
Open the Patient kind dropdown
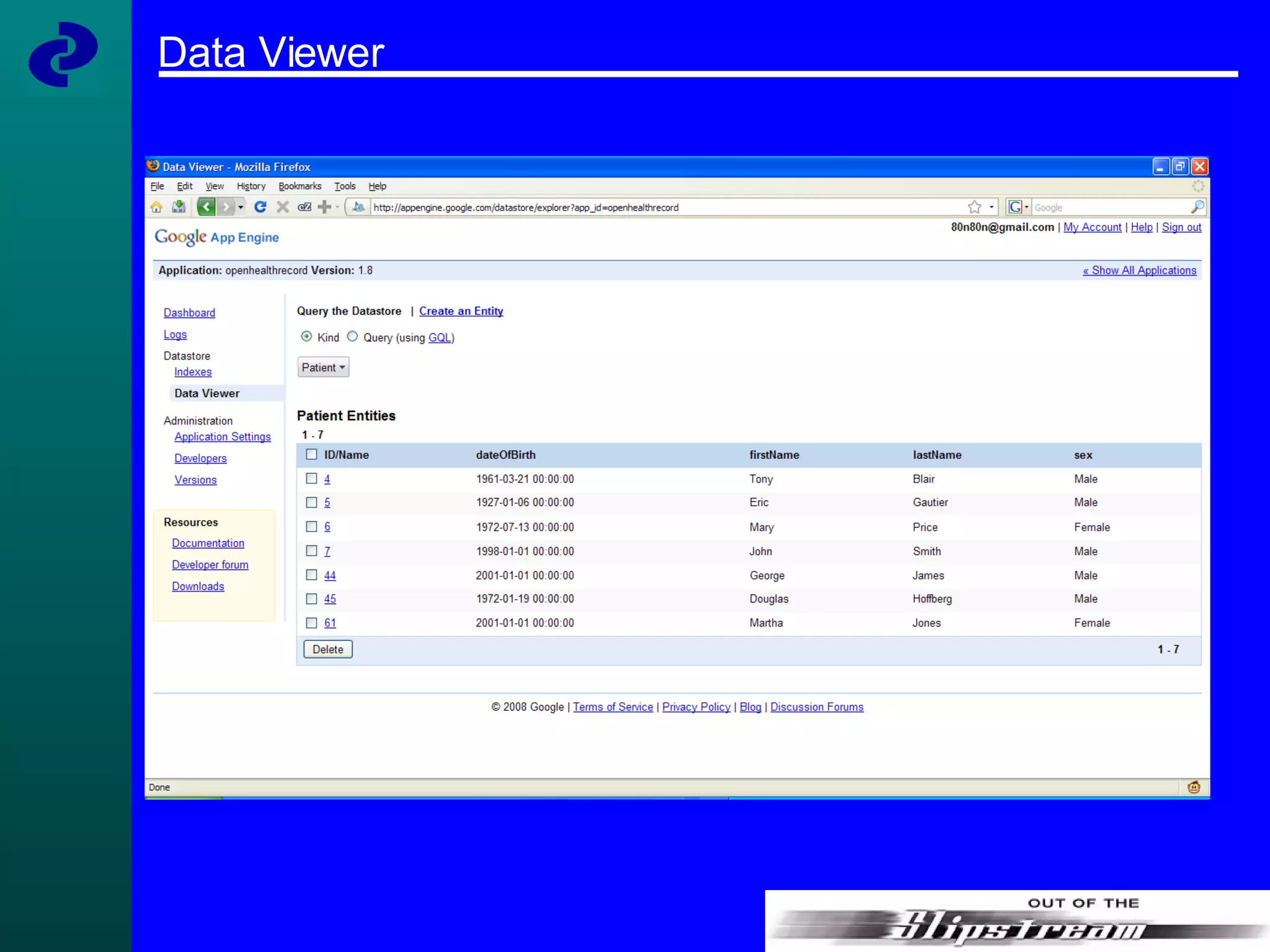pyautogui.click(x=323, y=368)
